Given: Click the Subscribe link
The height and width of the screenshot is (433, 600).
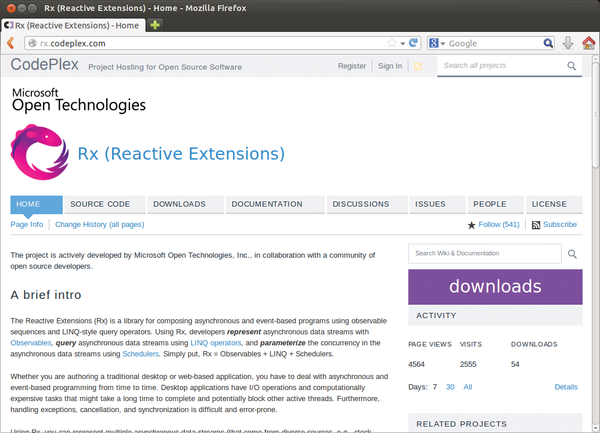Looking at the screenshot, I should (560, 225).
